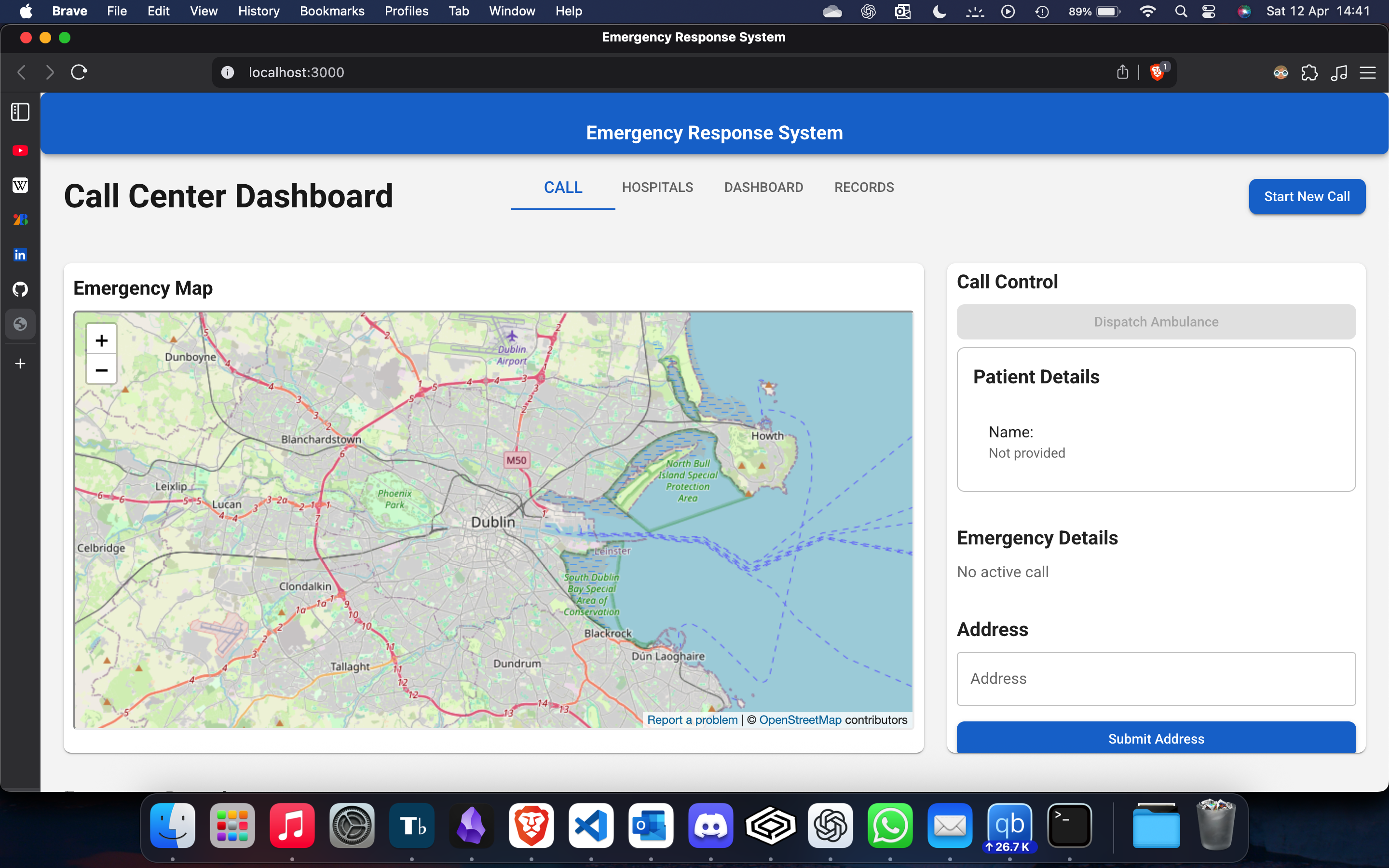1389x868 pixels.
Task: Open the YouTube sidebar shortcut
Action: (20, 150)
